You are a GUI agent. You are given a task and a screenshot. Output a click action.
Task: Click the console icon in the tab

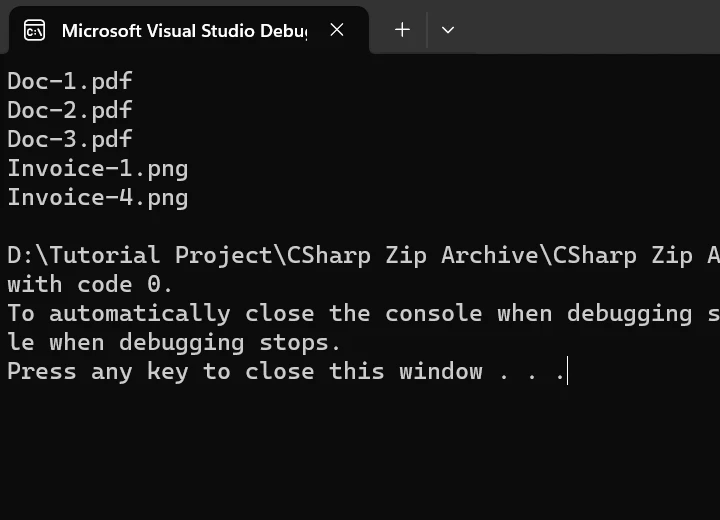[34, 30]
